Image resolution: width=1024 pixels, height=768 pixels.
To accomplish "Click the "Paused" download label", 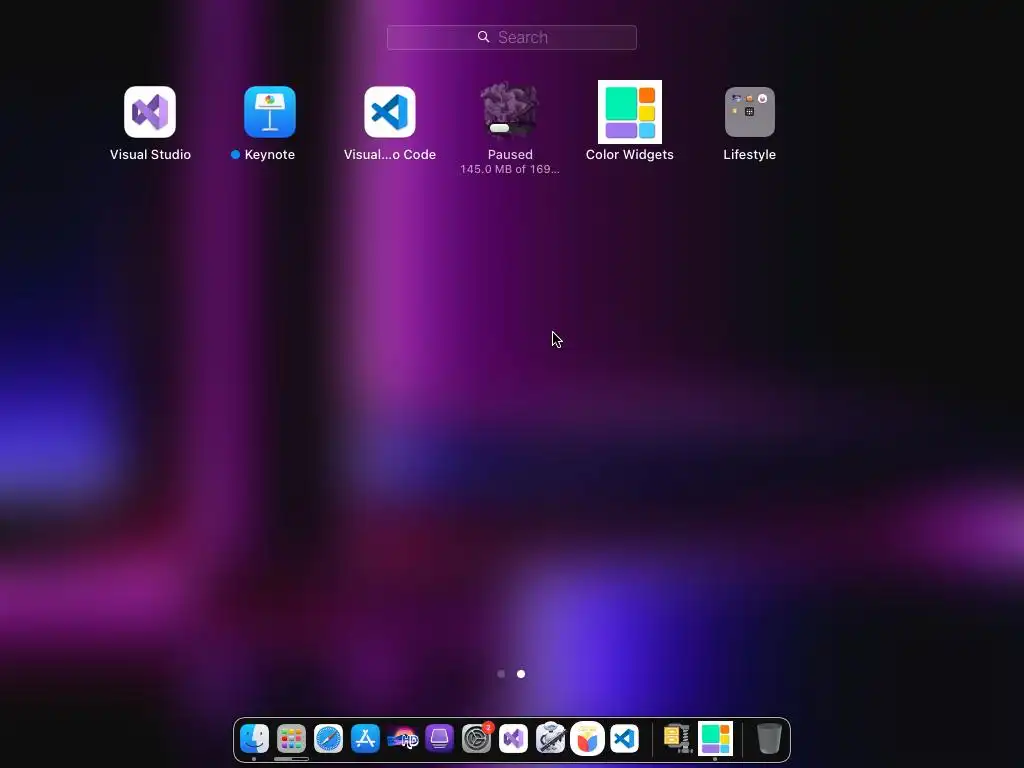I will [x=510, y=155].
